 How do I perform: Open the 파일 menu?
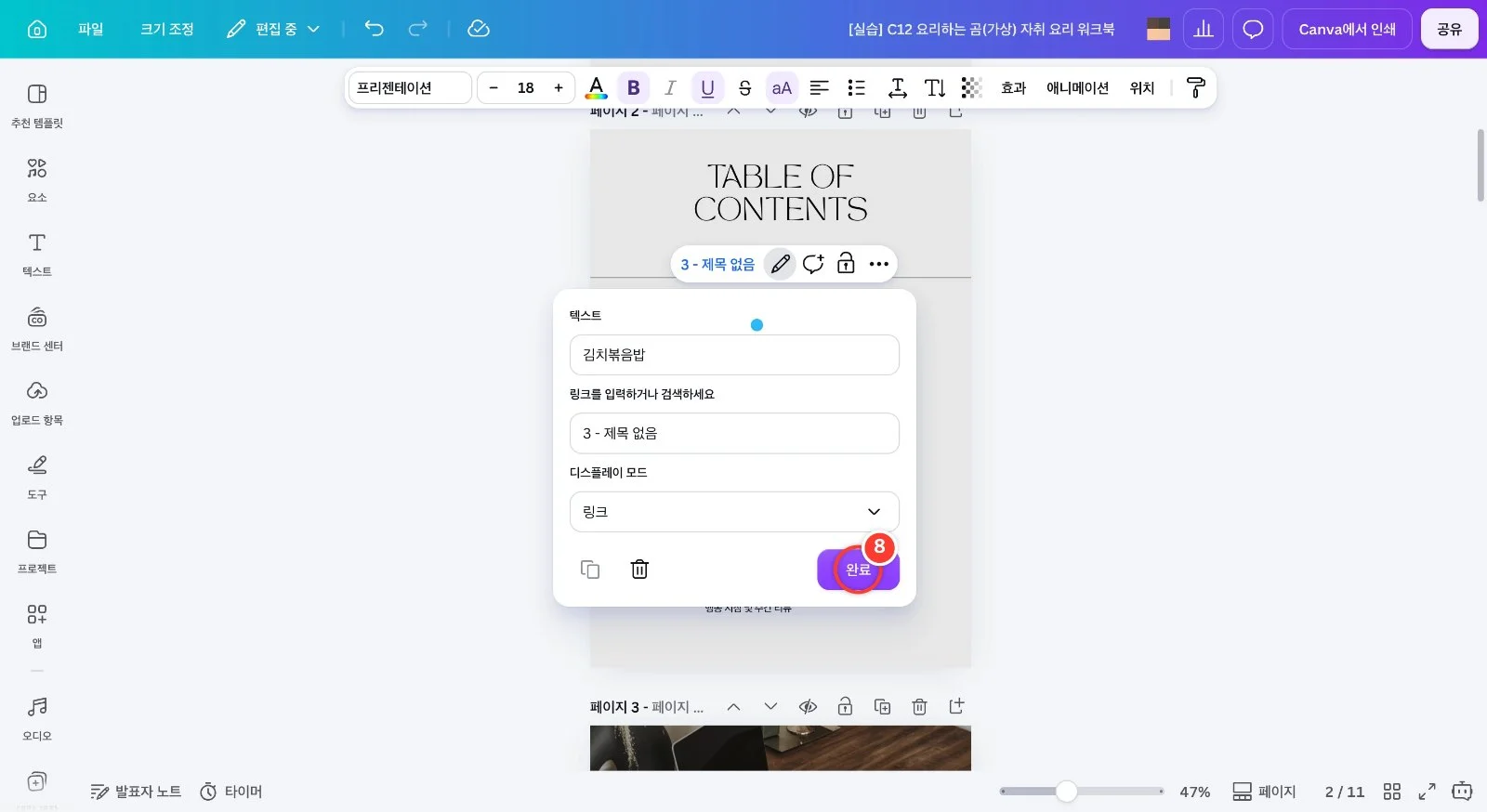[91, 29]
